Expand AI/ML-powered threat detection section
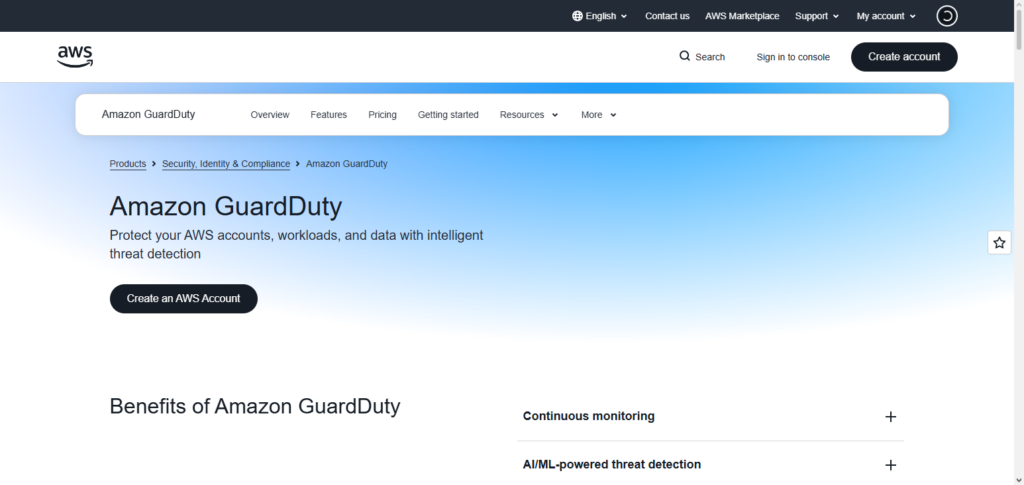The image size is (1024, 485). tap(711, 465)
